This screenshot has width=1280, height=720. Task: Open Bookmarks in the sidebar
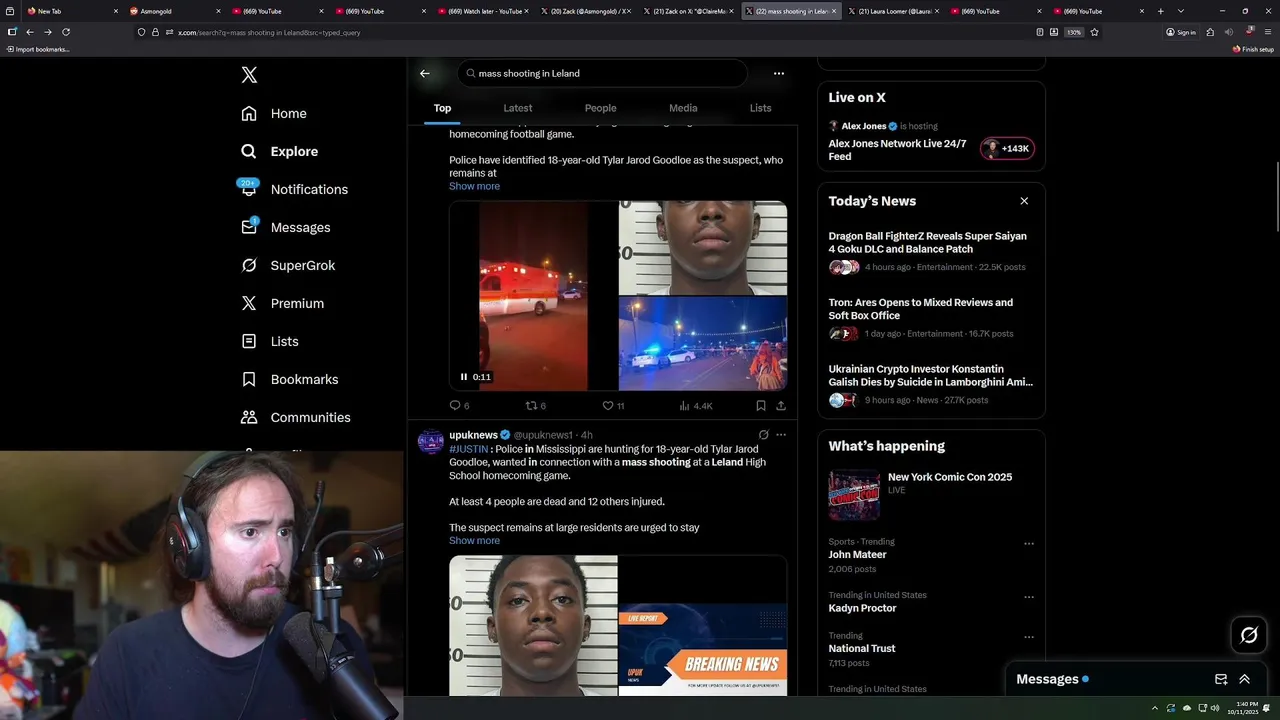289,380
